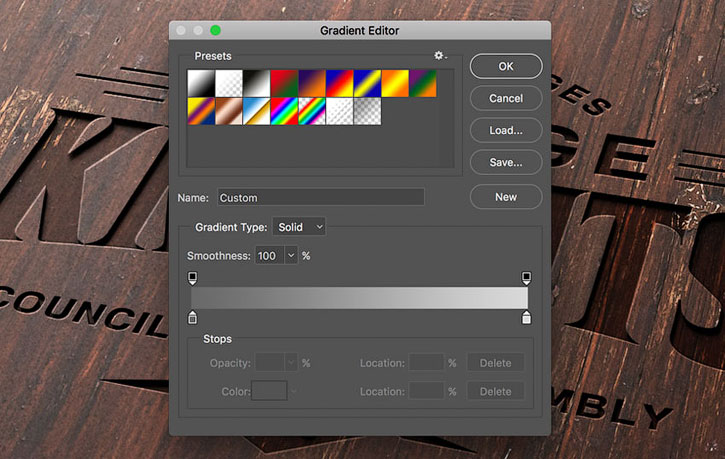Pick the copper gradient preset
This screenshot has height=459, width=725.
[x=229, y=111]
